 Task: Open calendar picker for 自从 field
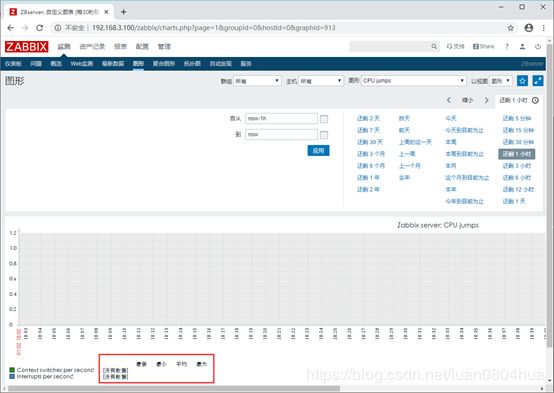point(324,119)
